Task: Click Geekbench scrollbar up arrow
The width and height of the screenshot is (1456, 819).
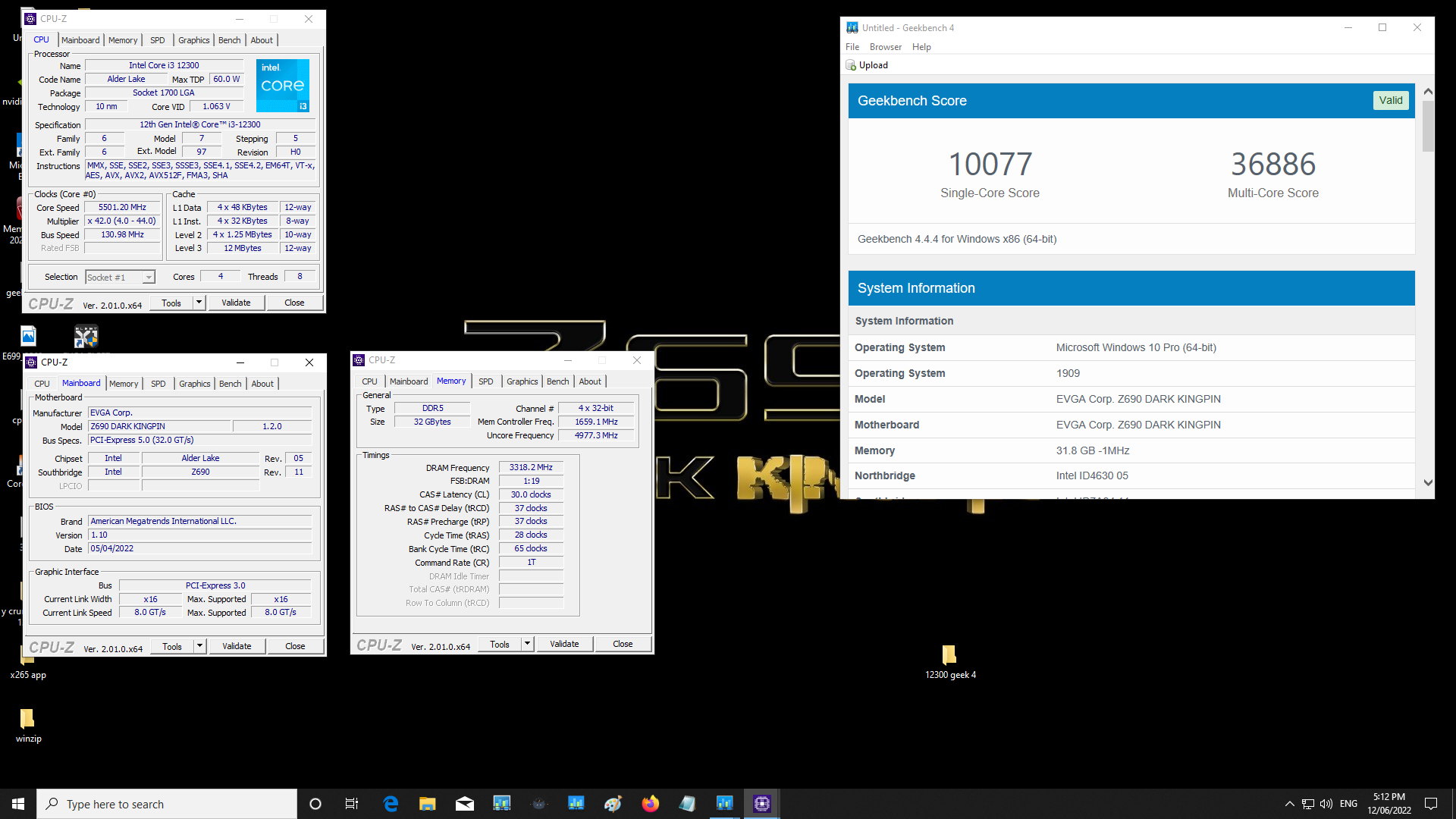Action: point(1428,91)
